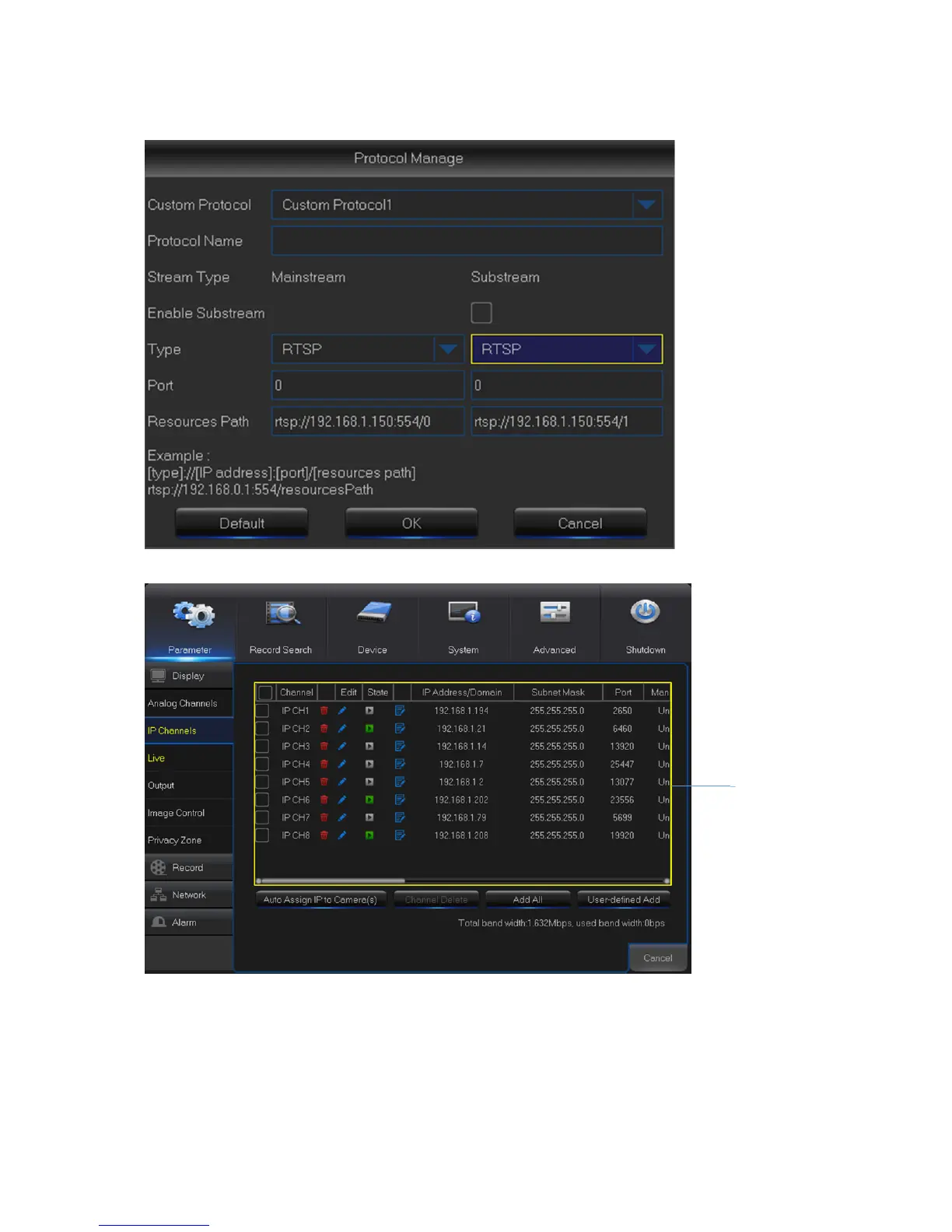Click the state play icon for IP CH1
Image resolution: width=952 pixels, height=1232 pixels.
pyautogui.click(x=369, y=711)
